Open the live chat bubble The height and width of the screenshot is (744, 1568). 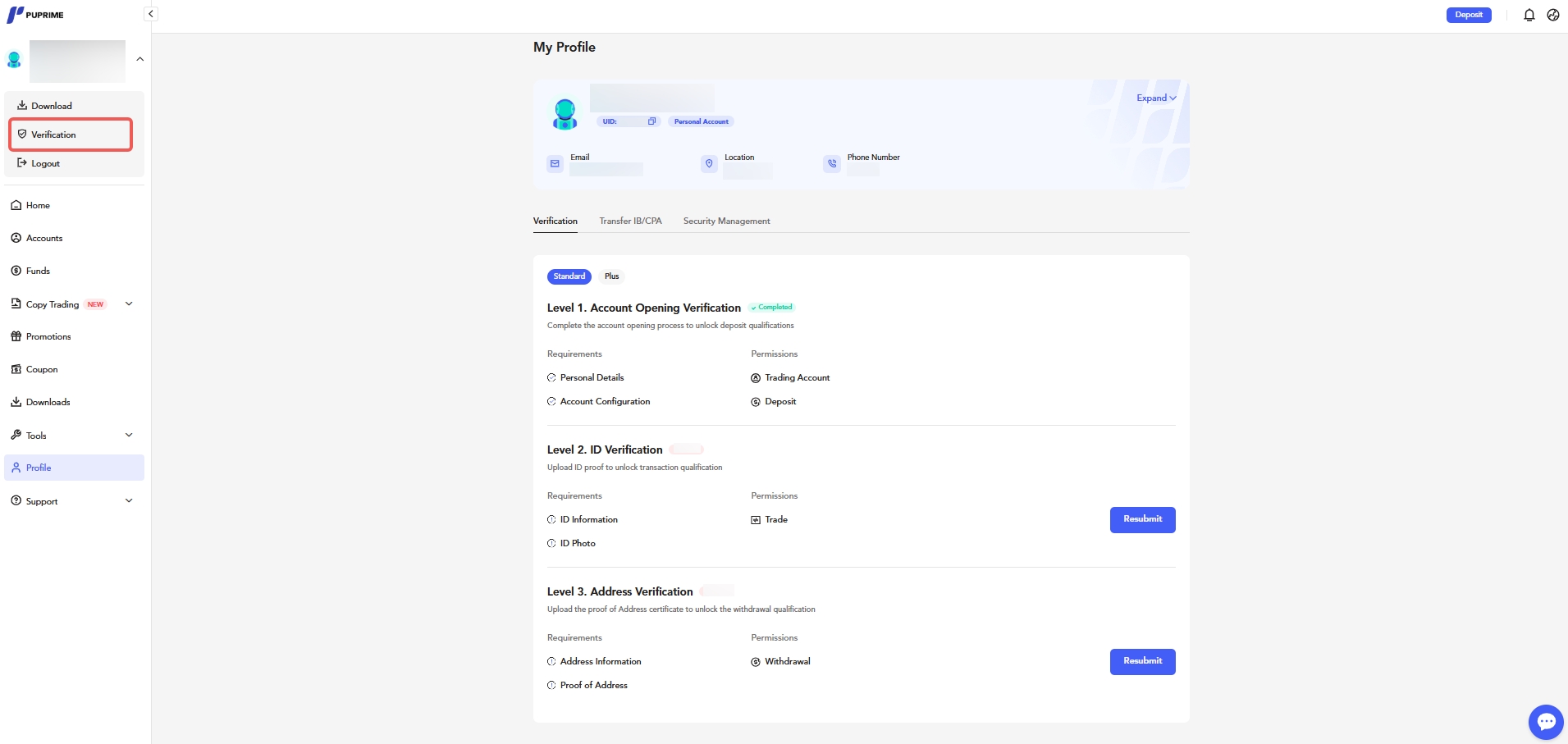[1546, 722]
